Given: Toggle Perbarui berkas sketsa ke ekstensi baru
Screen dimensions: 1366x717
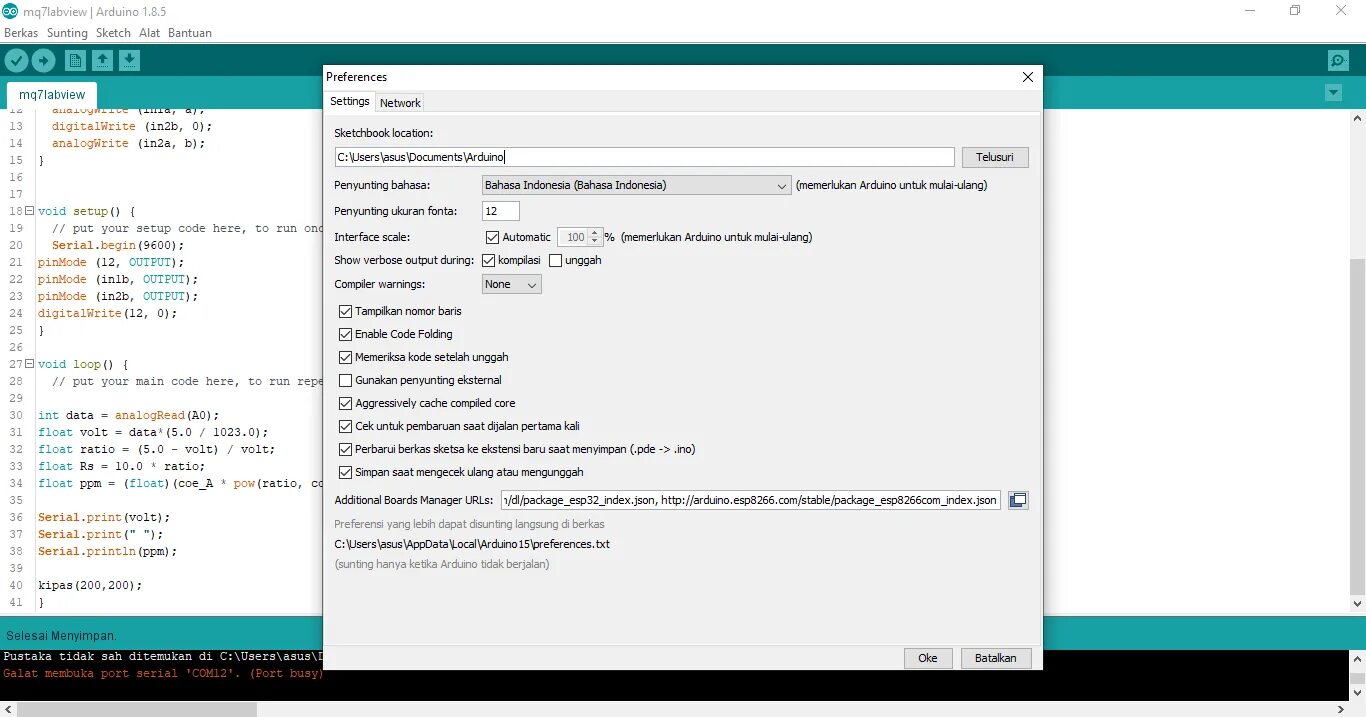Looking at the screenshot, I should click(346, 450).
